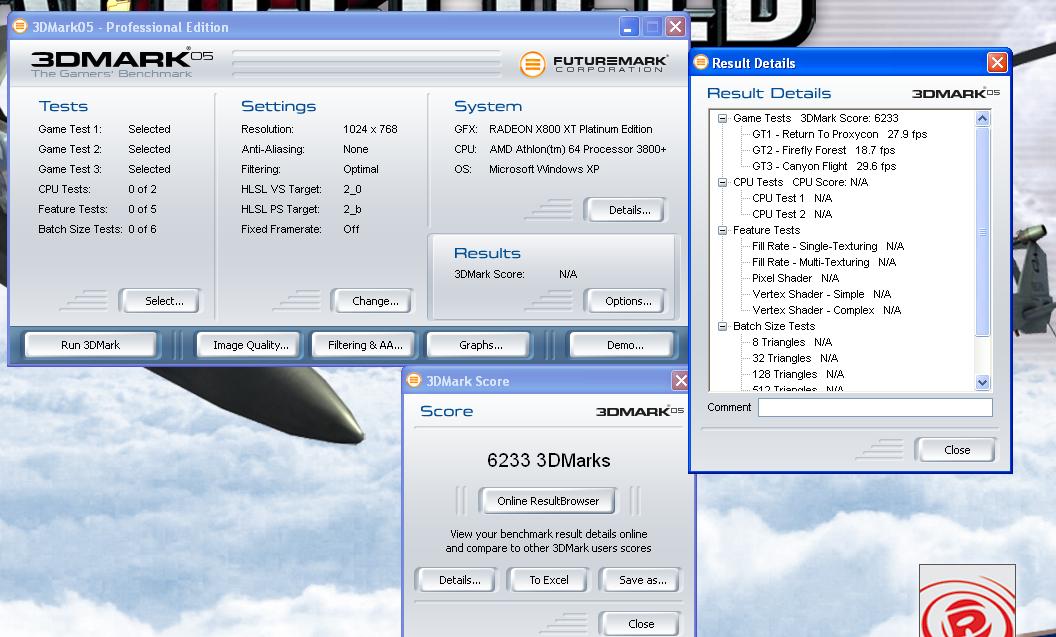Select GT2 - Firefly Forest row
Screen dimensions: 1056x637
(823, 150)
